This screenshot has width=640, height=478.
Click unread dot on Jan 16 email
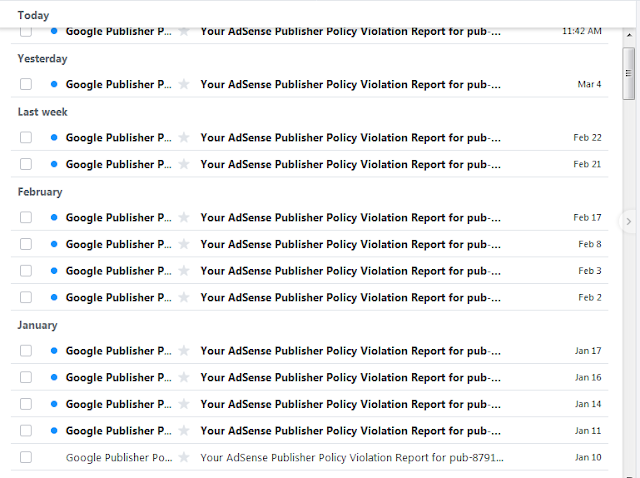[x=54, y=377]
